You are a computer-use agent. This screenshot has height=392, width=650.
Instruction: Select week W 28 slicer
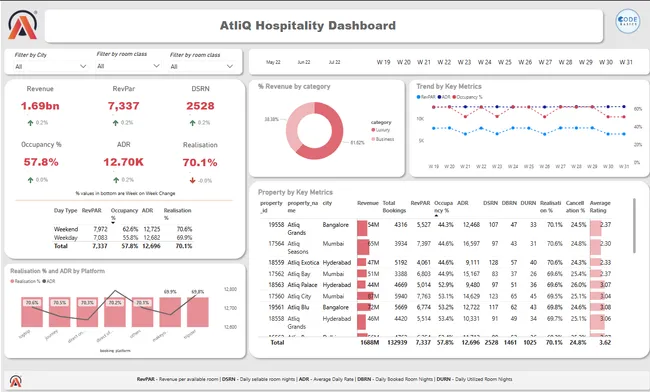pos(565,62)
